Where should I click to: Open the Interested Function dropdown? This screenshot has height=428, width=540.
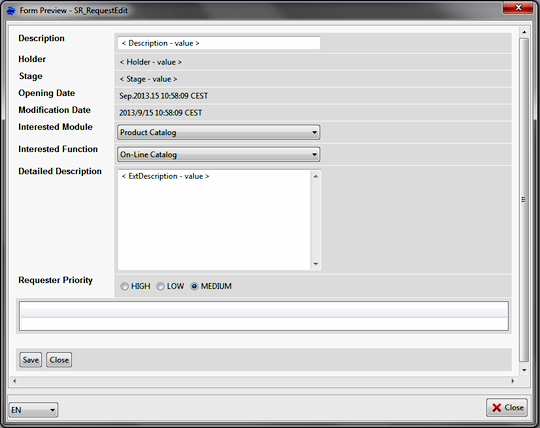pos(219,155)
